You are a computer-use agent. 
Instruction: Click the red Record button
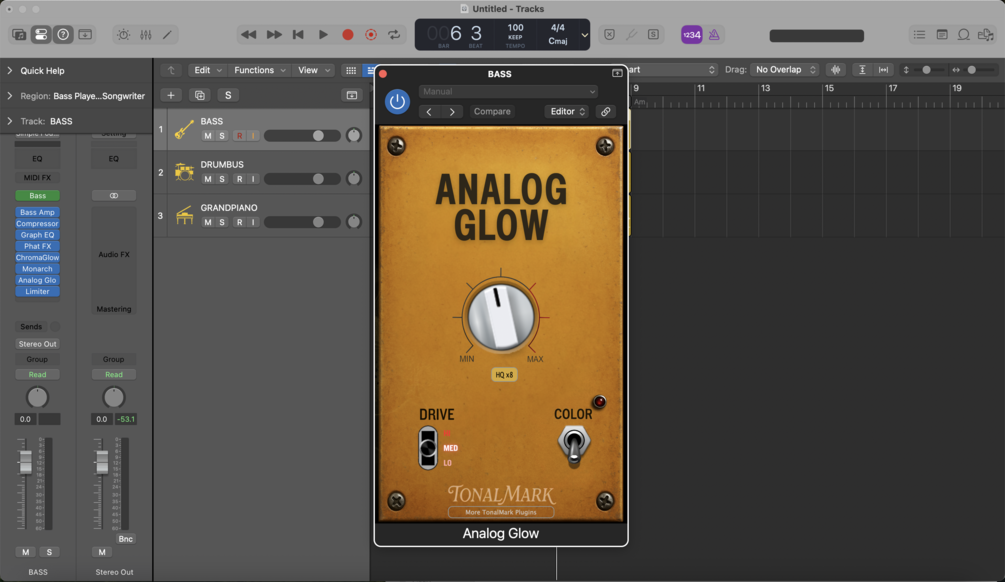coord(347,35)
